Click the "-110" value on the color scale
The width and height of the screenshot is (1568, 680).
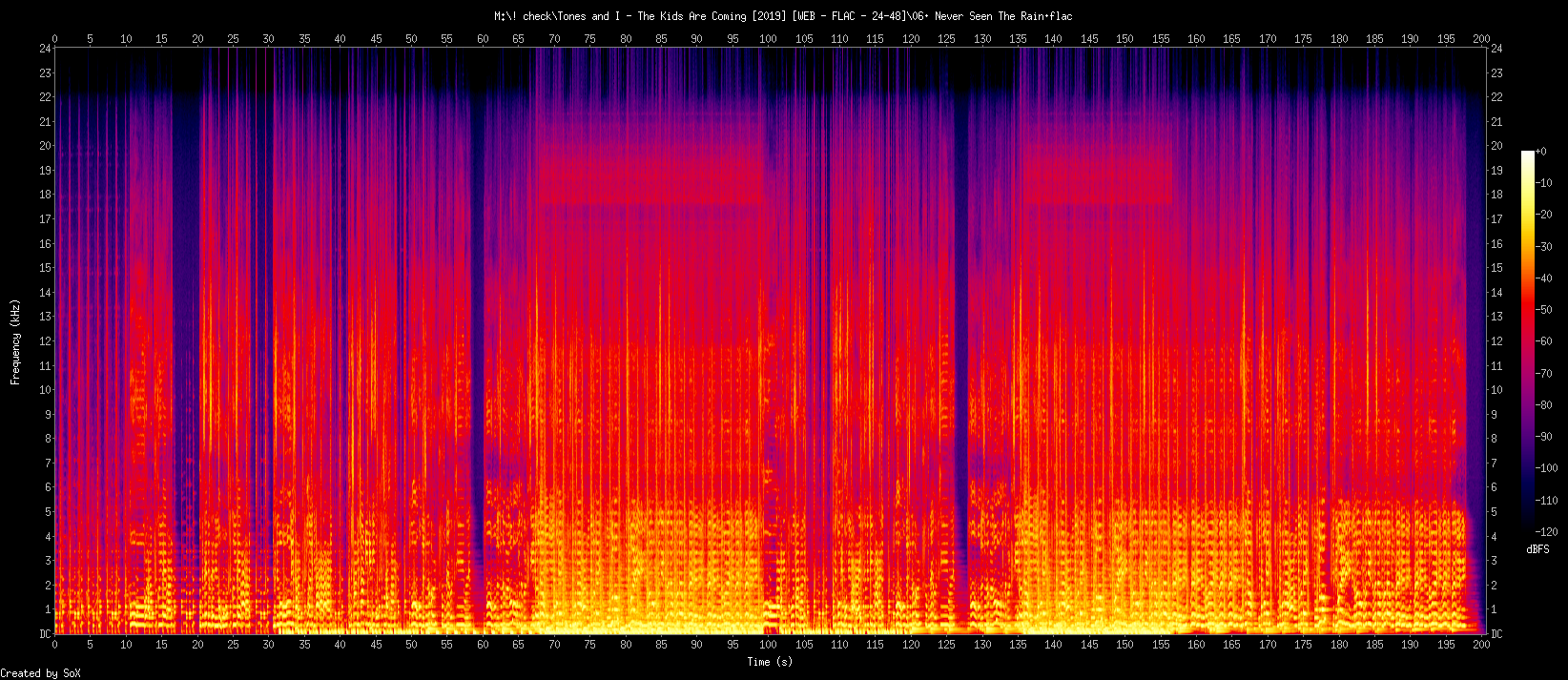click(1548, 501)
